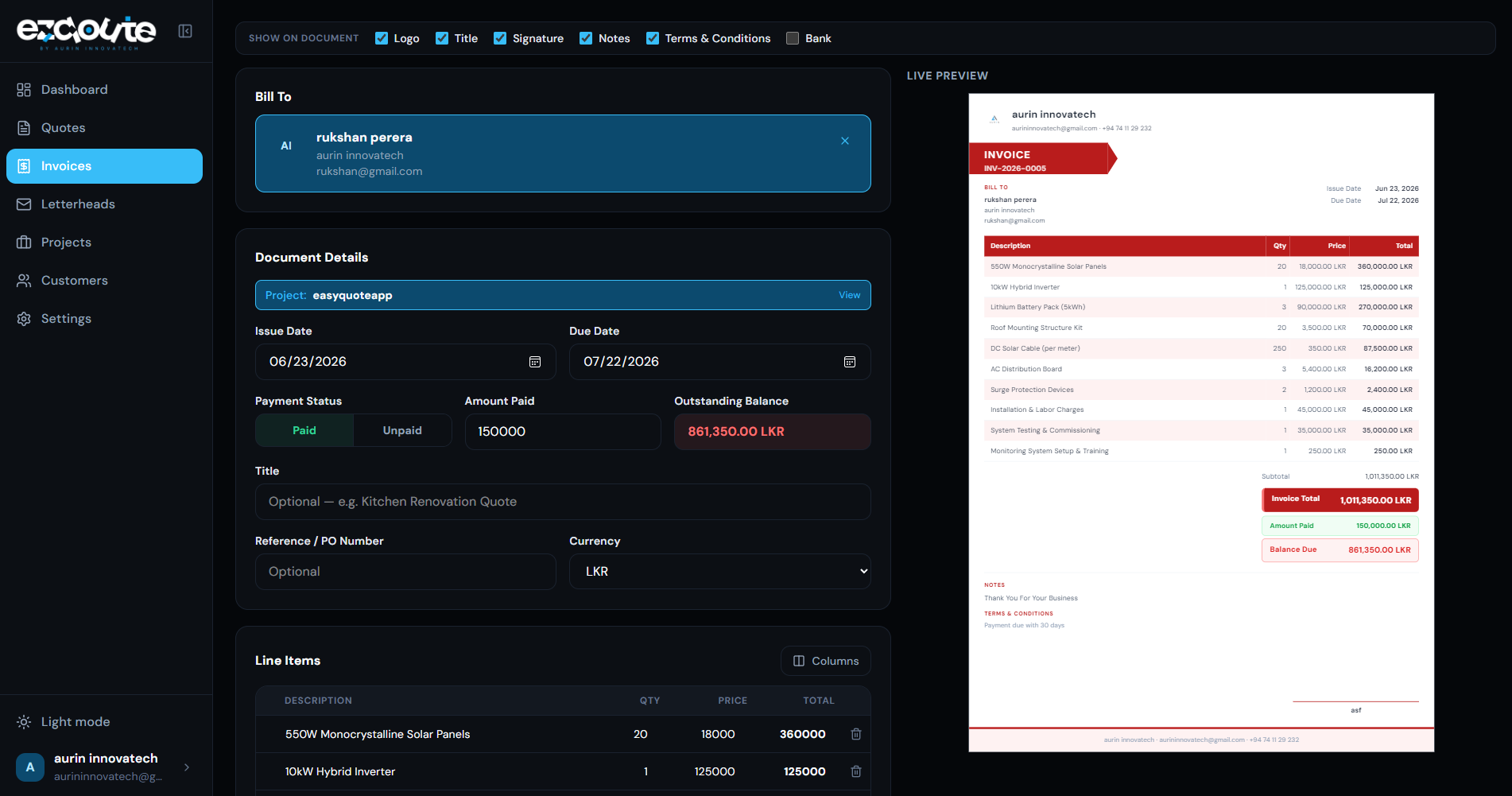This screenshot has height=796, width=1512.
Task: Click the Quotes document icon
Action: coord(24,128)
